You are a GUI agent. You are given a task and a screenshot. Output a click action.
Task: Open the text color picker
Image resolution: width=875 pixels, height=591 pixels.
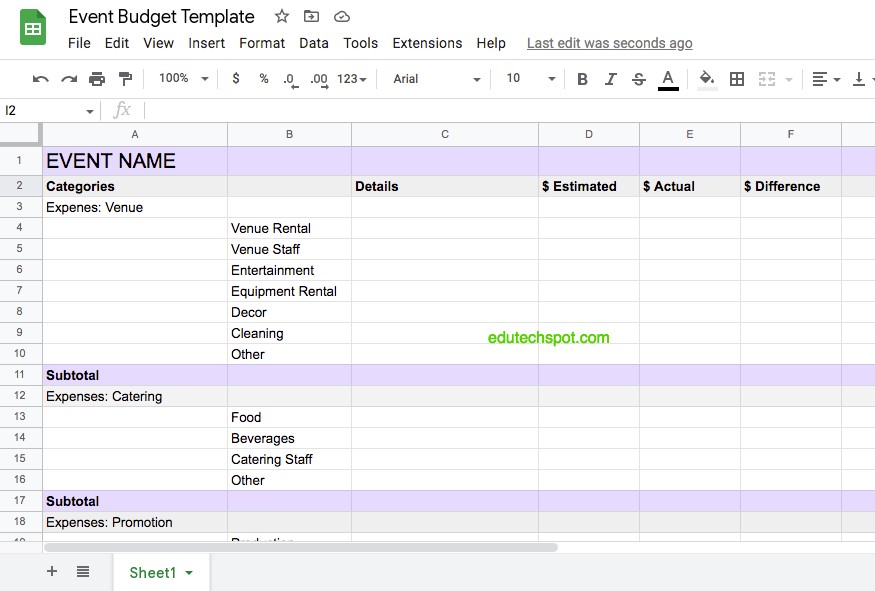coord(668,78)
